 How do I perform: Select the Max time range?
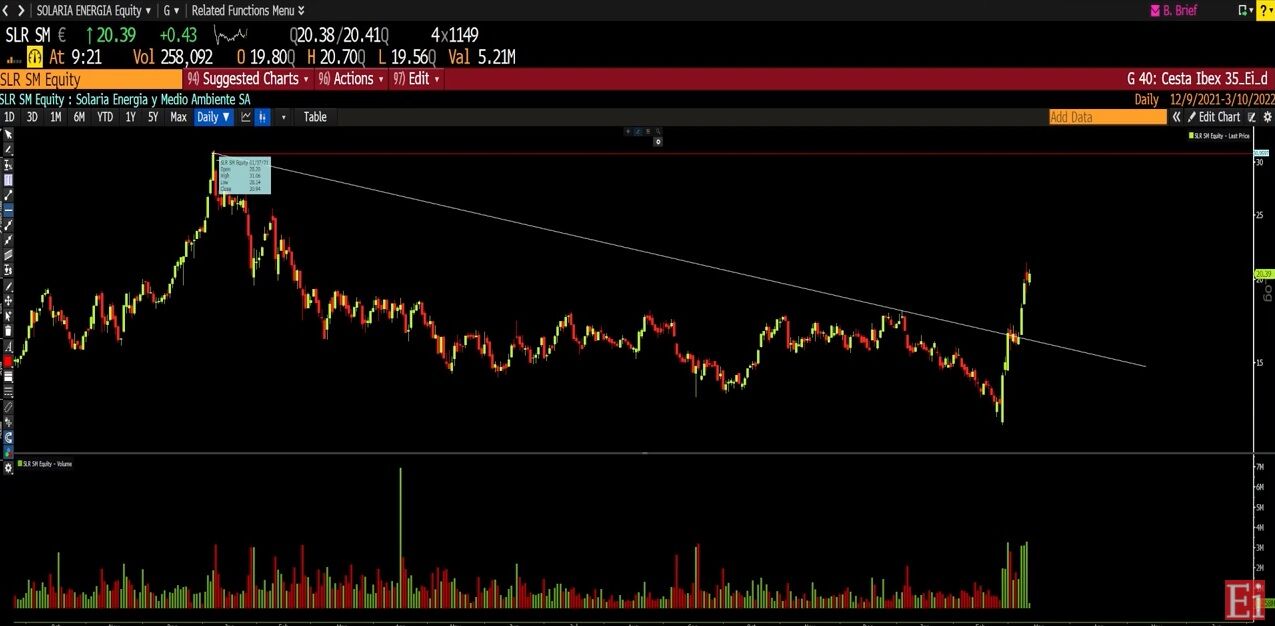[x=178, y=117]
